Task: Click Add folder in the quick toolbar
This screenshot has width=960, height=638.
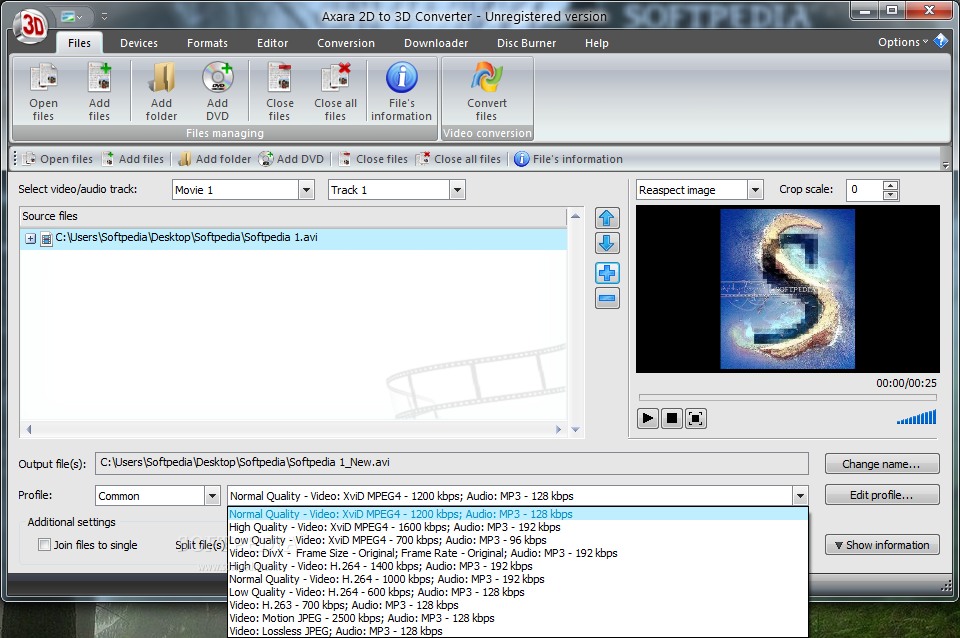Action: [x=215, y=159]
